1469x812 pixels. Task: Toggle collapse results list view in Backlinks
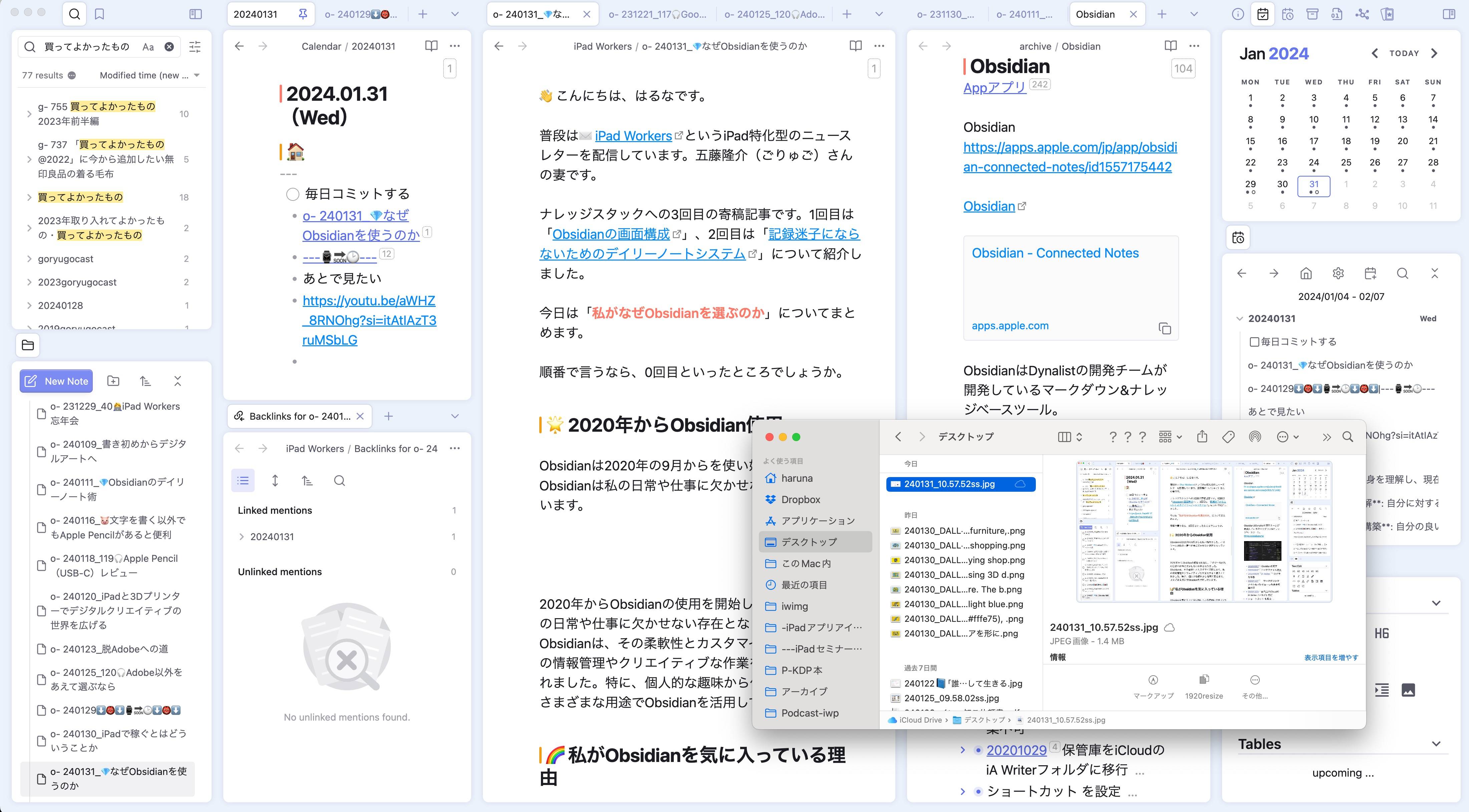[x=243, y=481]
